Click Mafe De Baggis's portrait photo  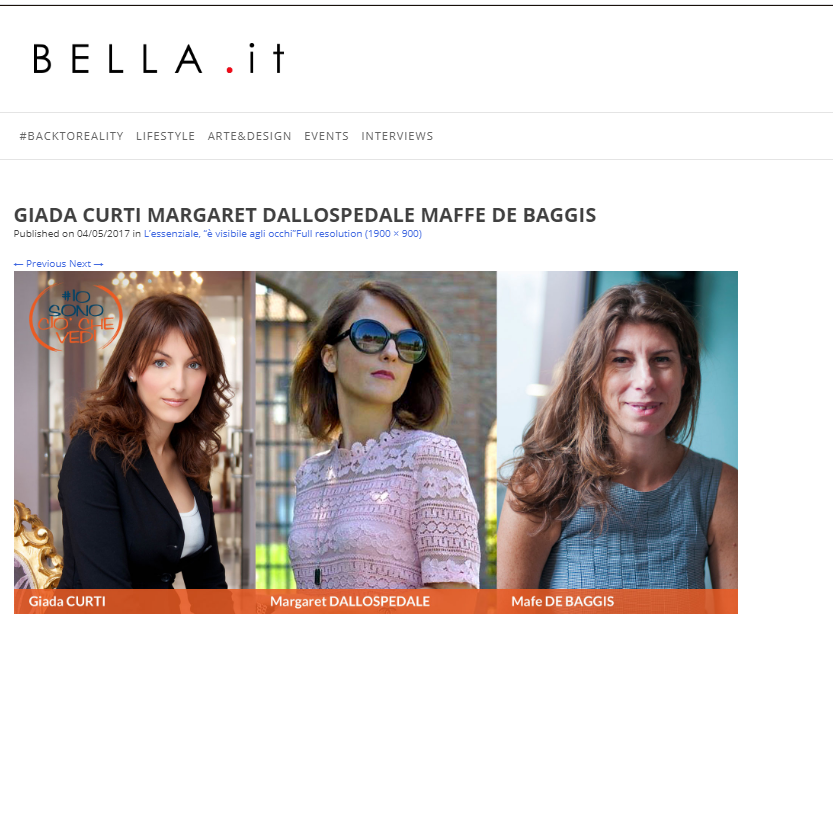pos(617,430)
